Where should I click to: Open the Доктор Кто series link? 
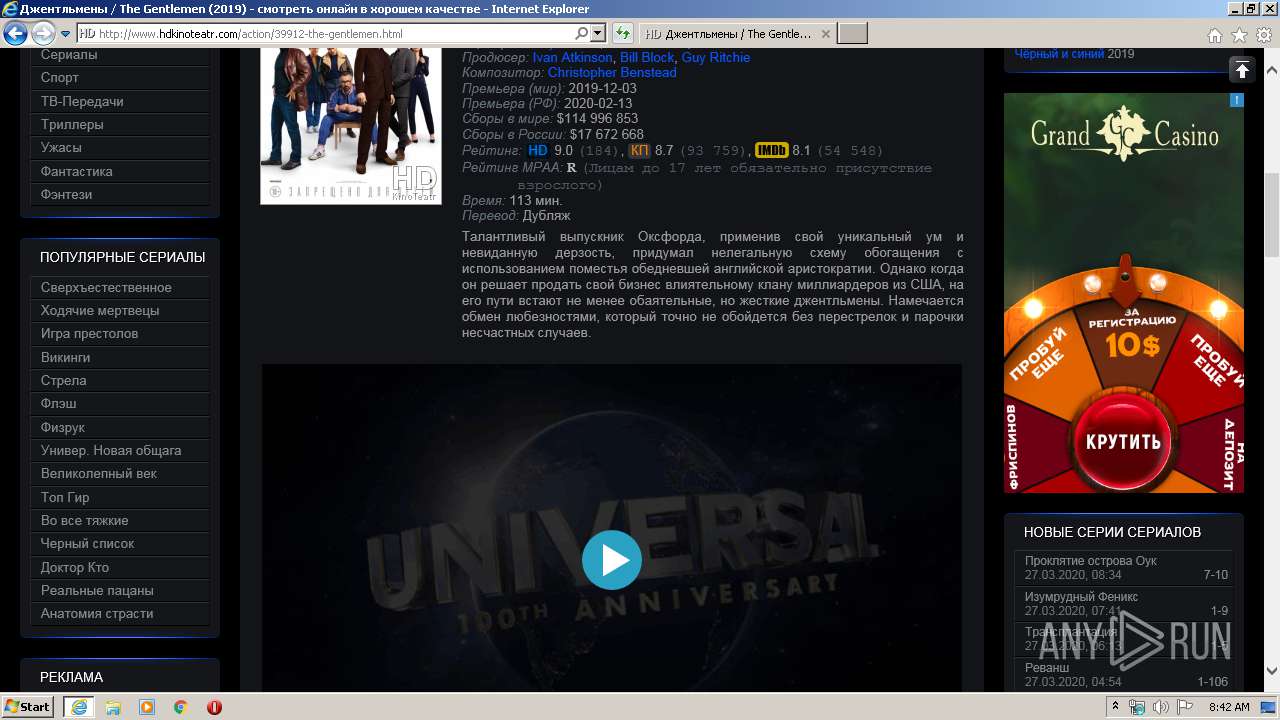[120, 567]
